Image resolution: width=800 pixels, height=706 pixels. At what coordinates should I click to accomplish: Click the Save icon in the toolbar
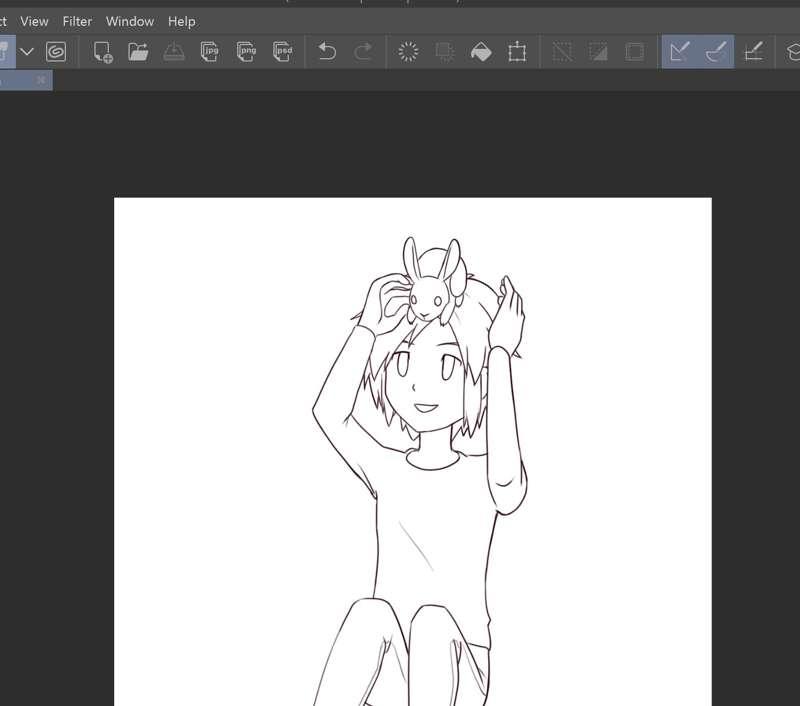173,52
